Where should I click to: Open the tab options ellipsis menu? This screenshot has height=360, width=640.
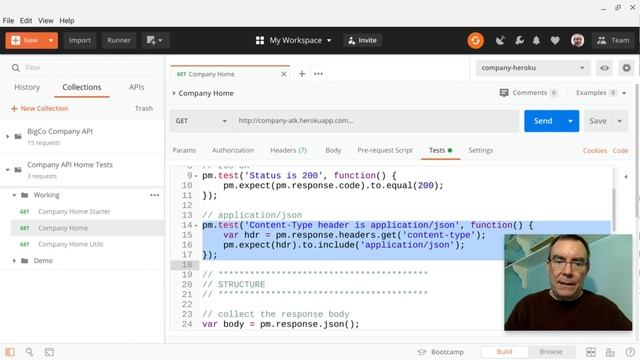(318, 74)
